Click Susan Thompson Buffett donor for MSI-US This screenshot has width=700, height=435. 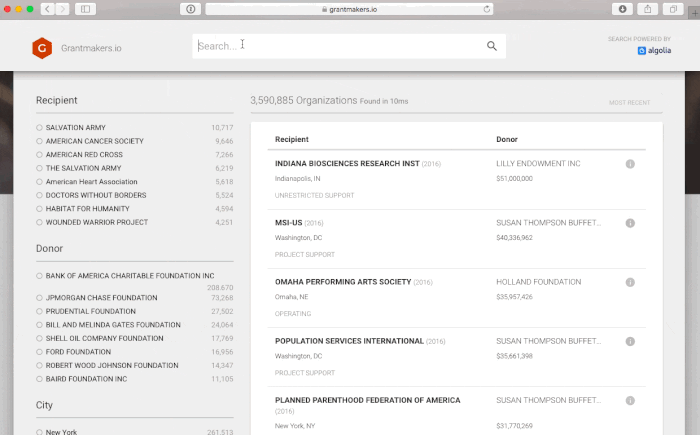(549, 222)
